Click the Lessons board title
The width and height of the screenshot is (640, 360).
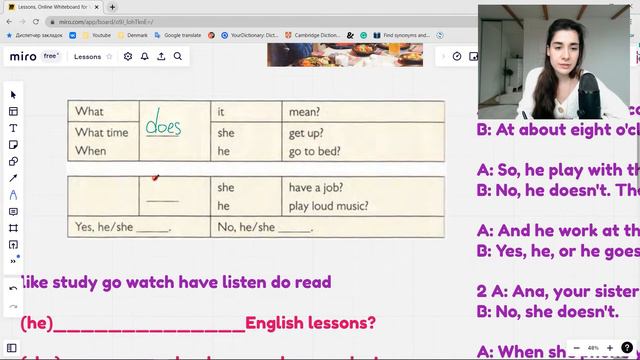87,57
